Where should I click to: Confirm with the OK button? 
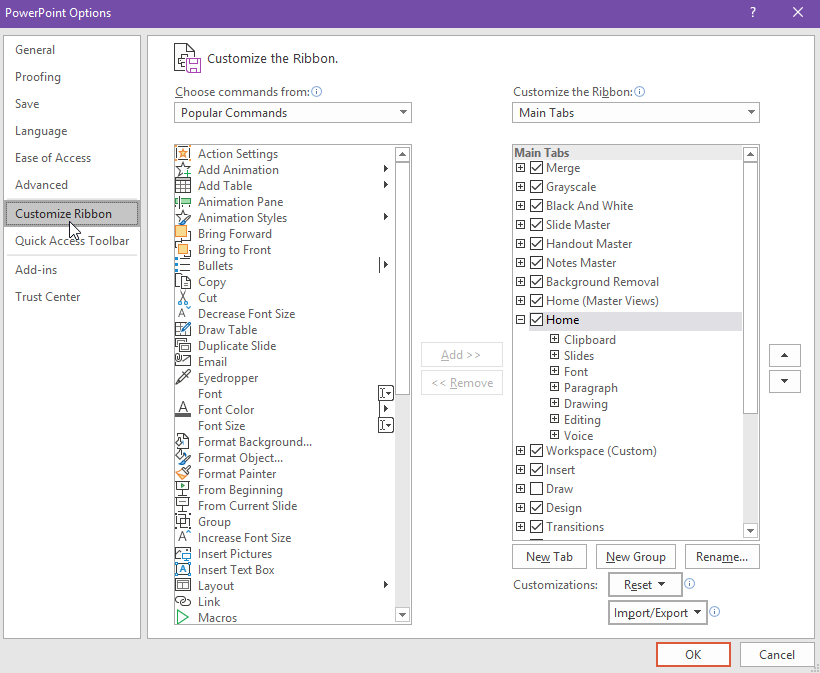[693, 655]
